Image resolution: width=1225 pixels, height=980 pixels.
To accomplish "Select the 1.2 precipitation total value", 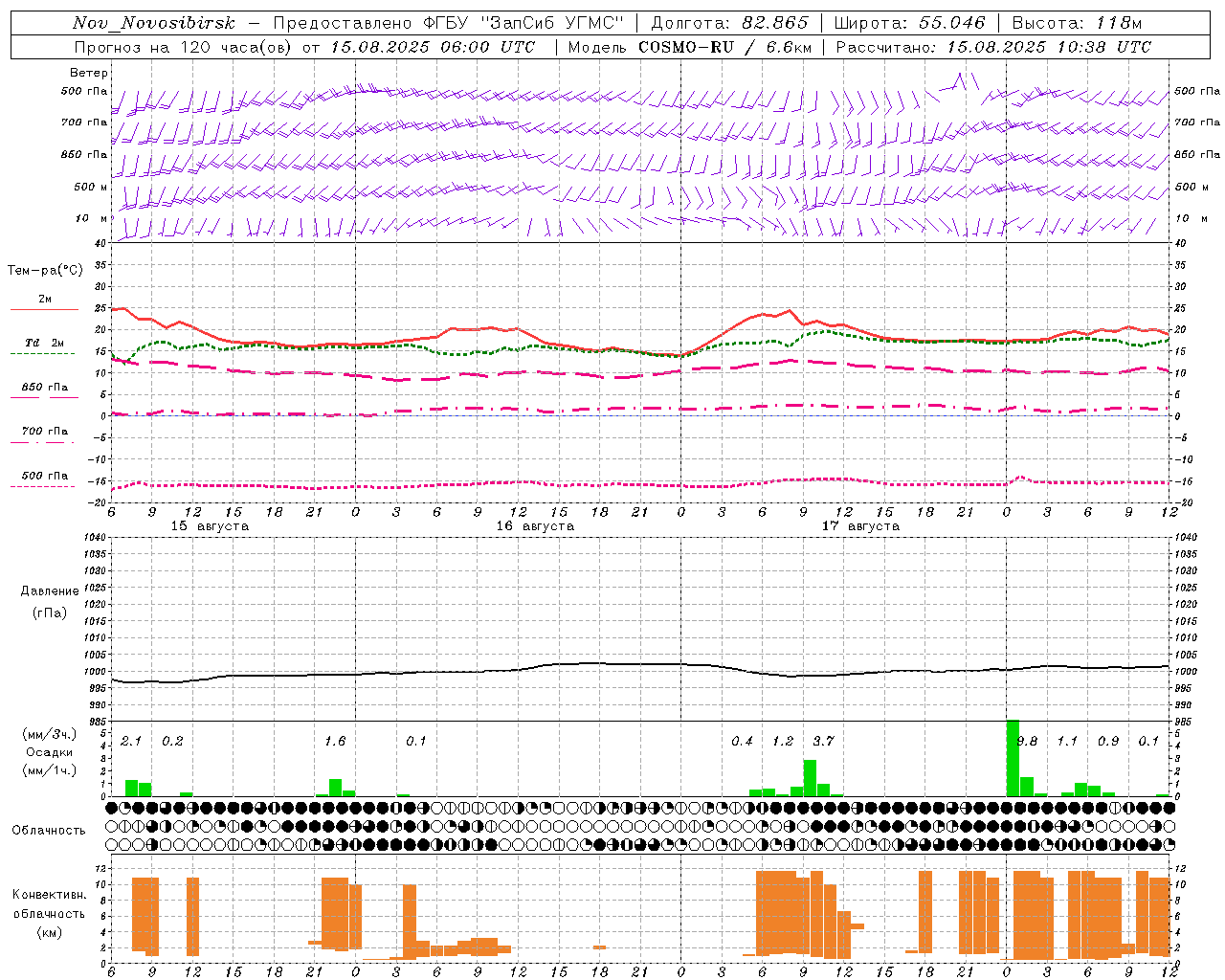I will pyautogui.click(x=783, y=741).
